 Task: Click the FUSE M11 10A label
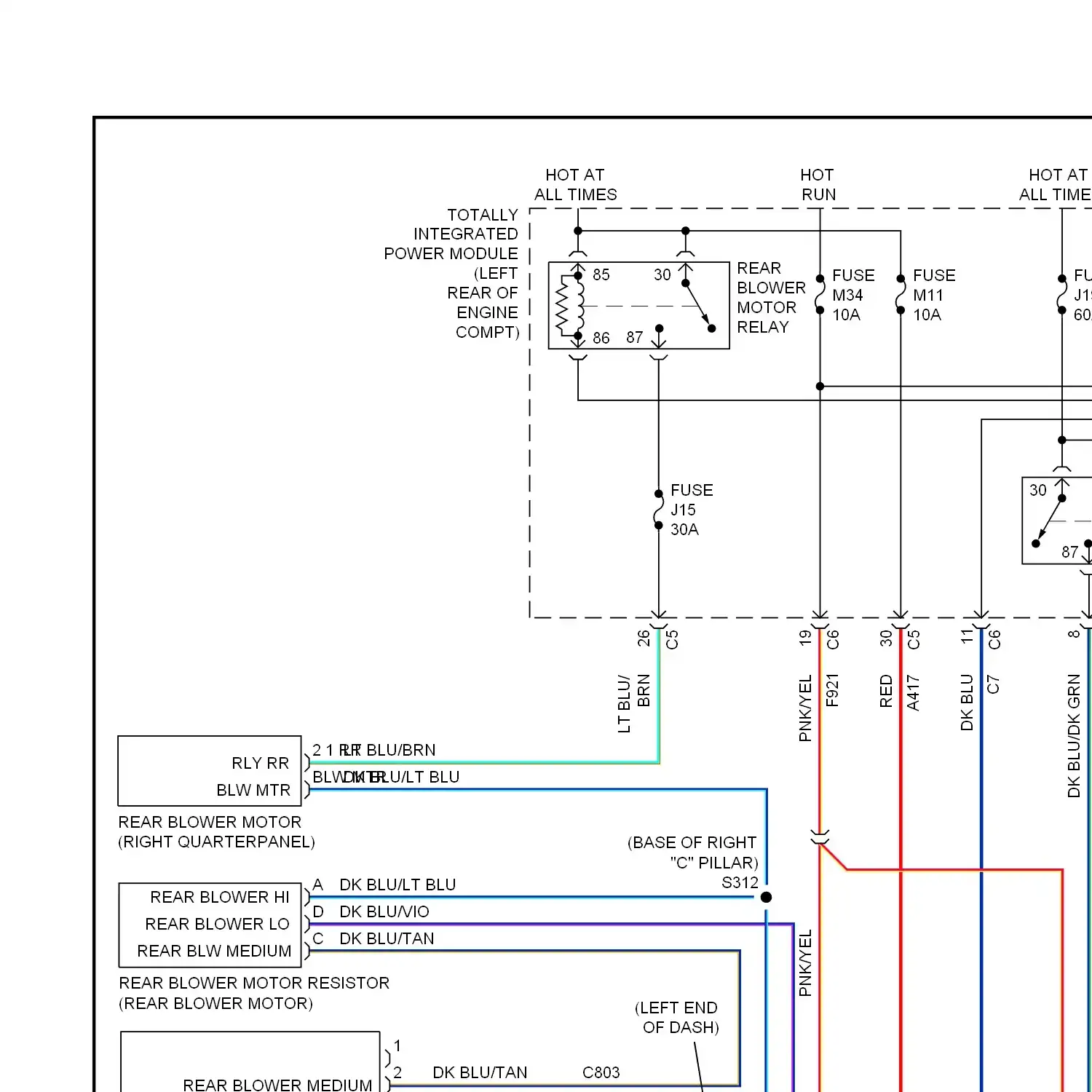[934, 295]
